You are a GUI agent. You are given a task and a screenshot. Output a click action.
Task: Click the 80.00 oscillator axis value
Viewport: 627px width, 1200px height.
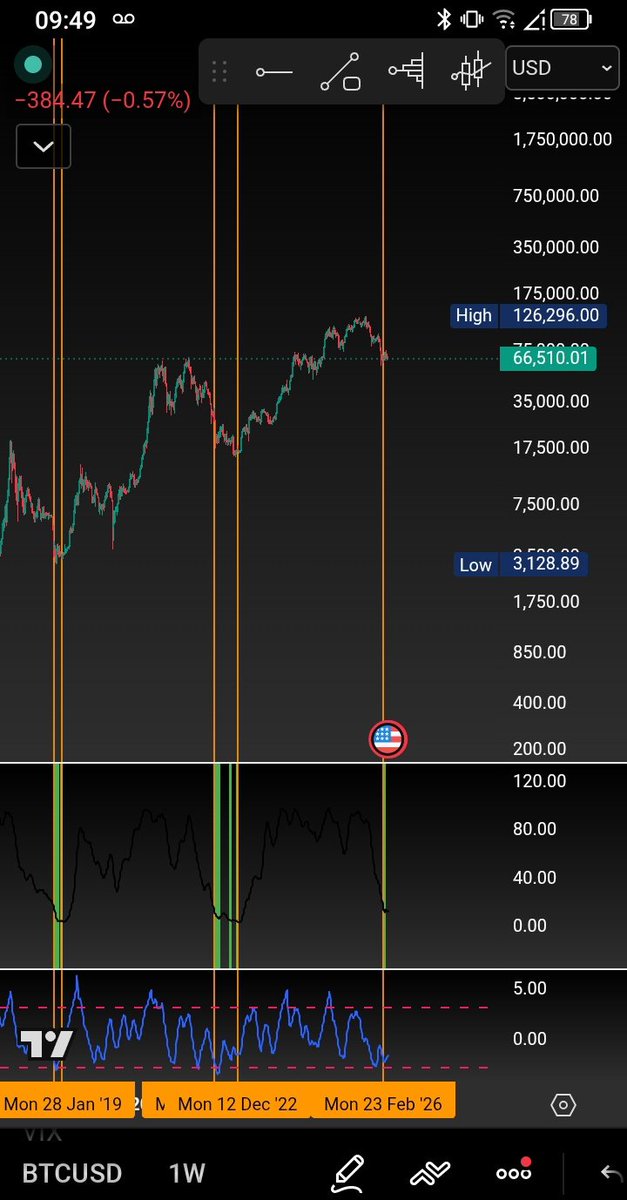pyautogui.click(x=534, y=828)
